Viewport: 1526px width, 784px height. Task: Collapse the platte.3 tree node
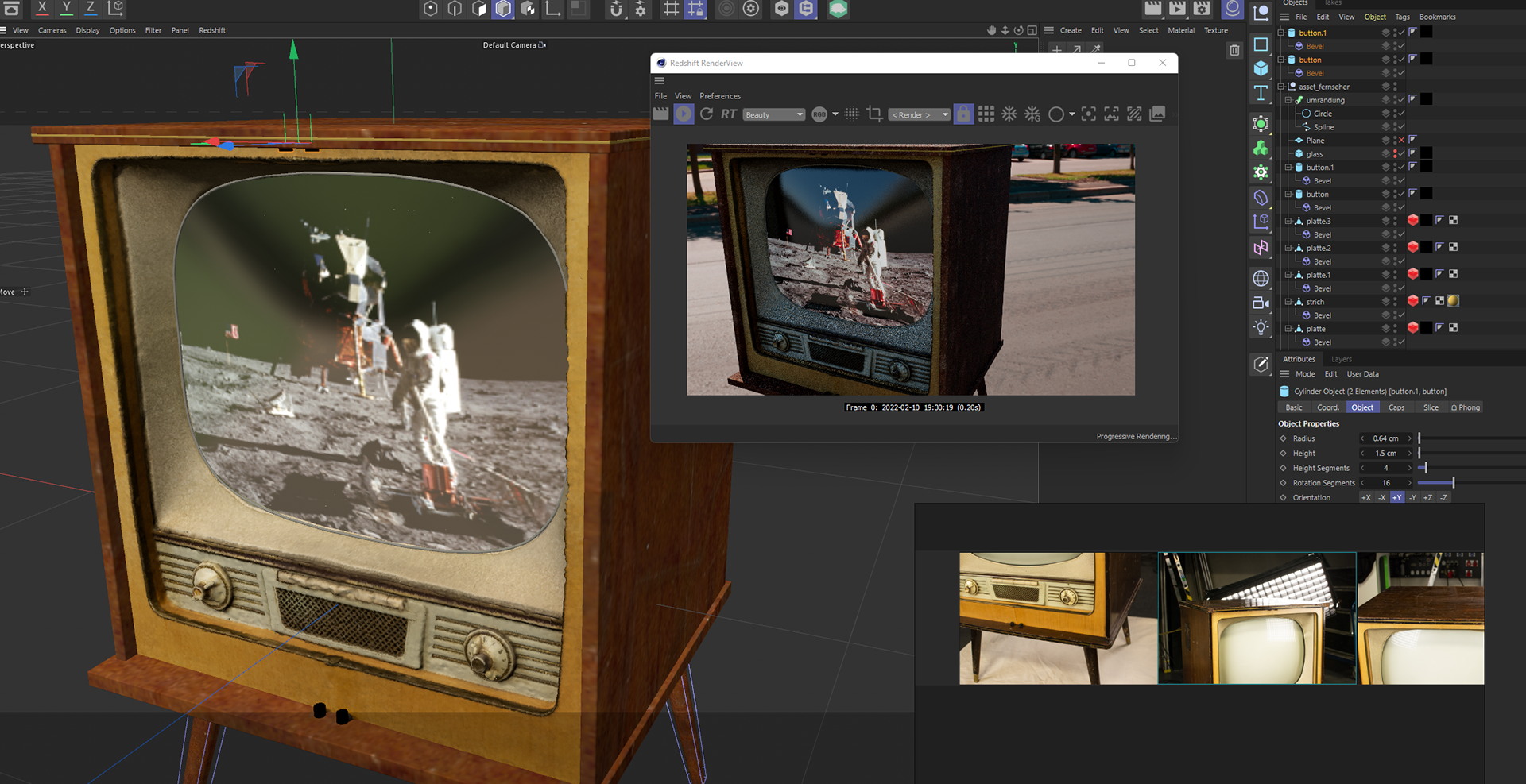click(x=1288, y=221)
